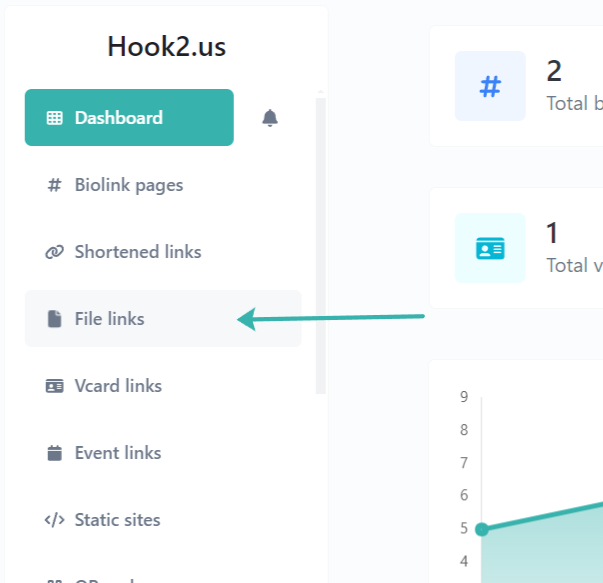The height and width of the screenshot is (583, 603).
Task: Click the chart data point at value 5
Action: (482, 530)
